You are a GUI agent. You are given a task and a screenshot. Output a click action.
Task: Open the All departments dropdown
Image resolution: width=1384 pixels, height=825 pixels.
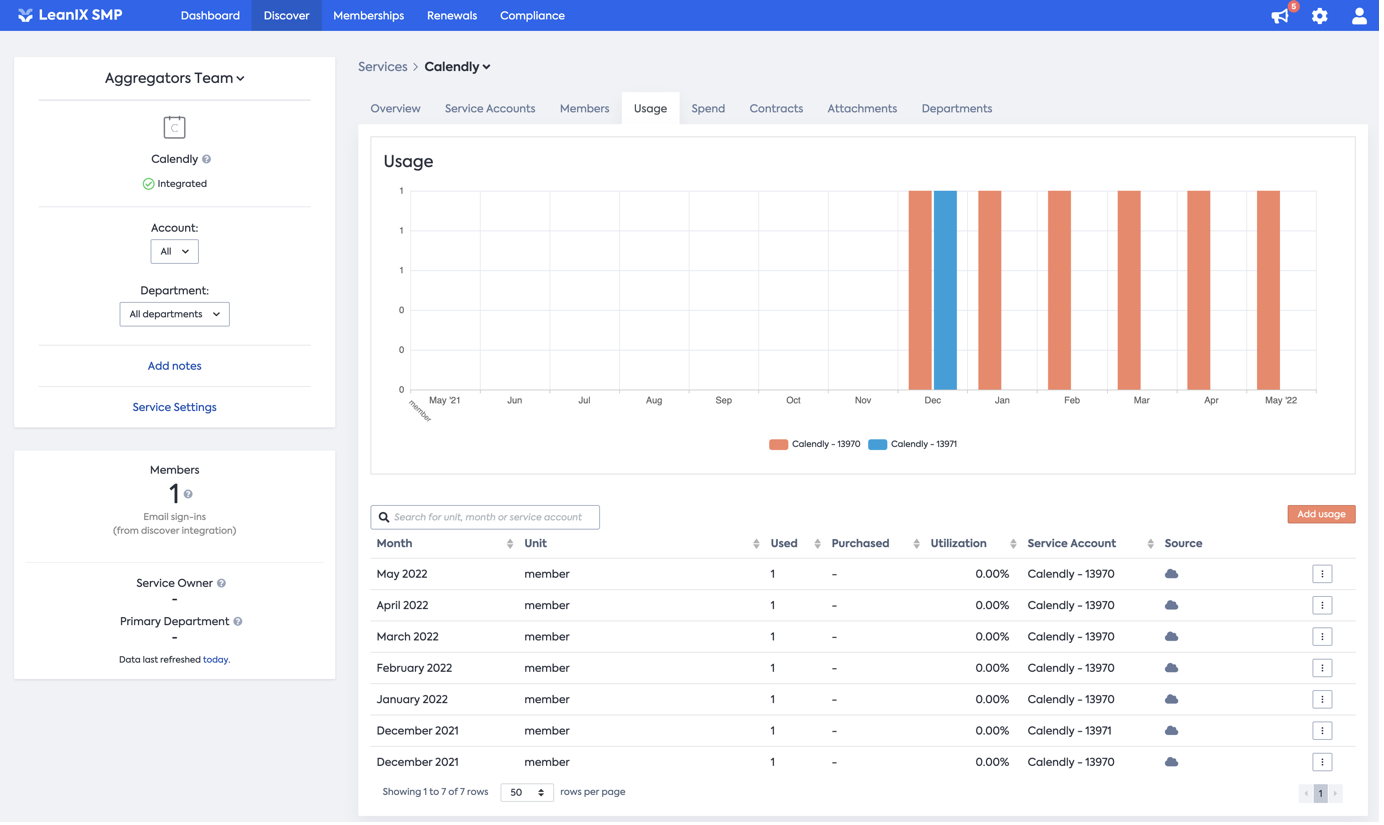tap(175, 315)
